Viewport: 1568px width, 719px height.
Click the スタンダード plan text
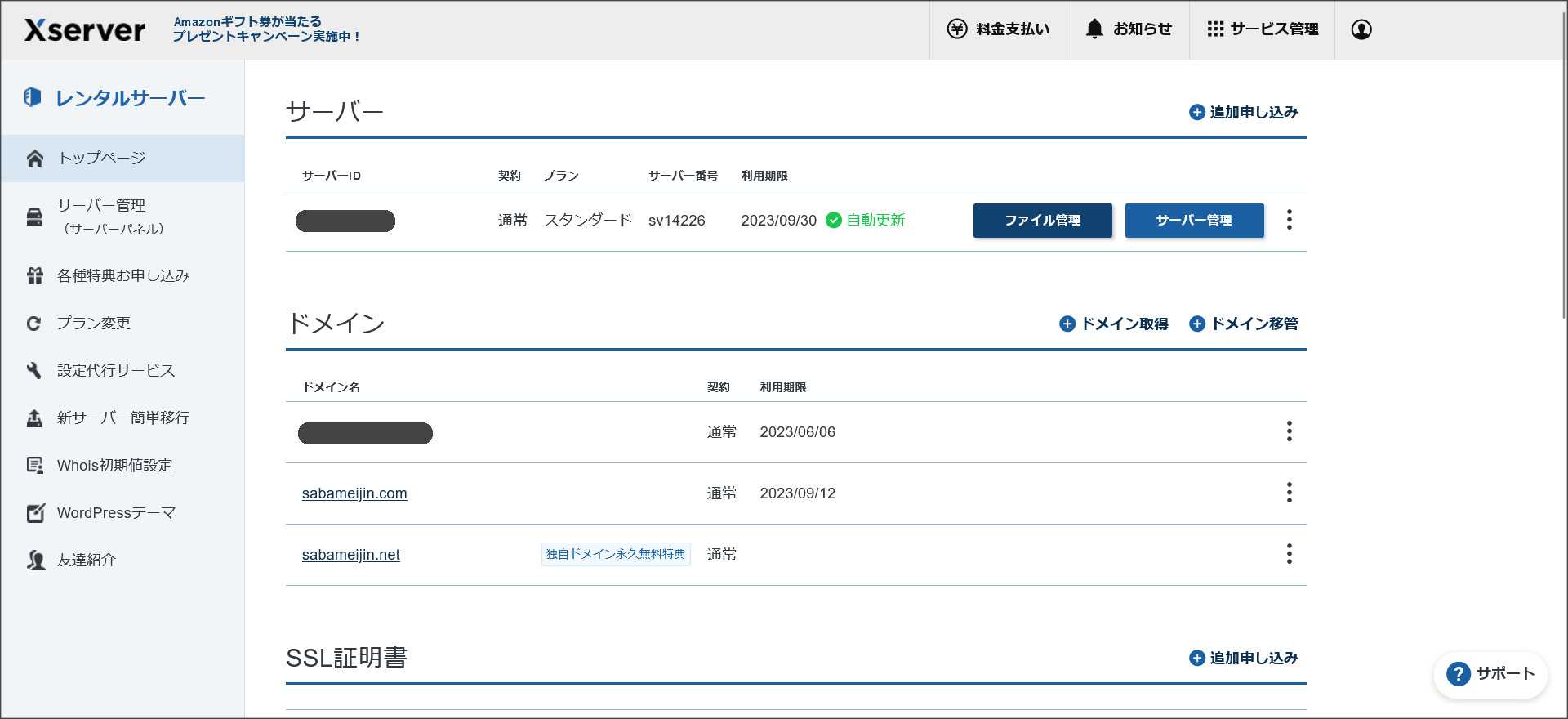click(588, 221)
